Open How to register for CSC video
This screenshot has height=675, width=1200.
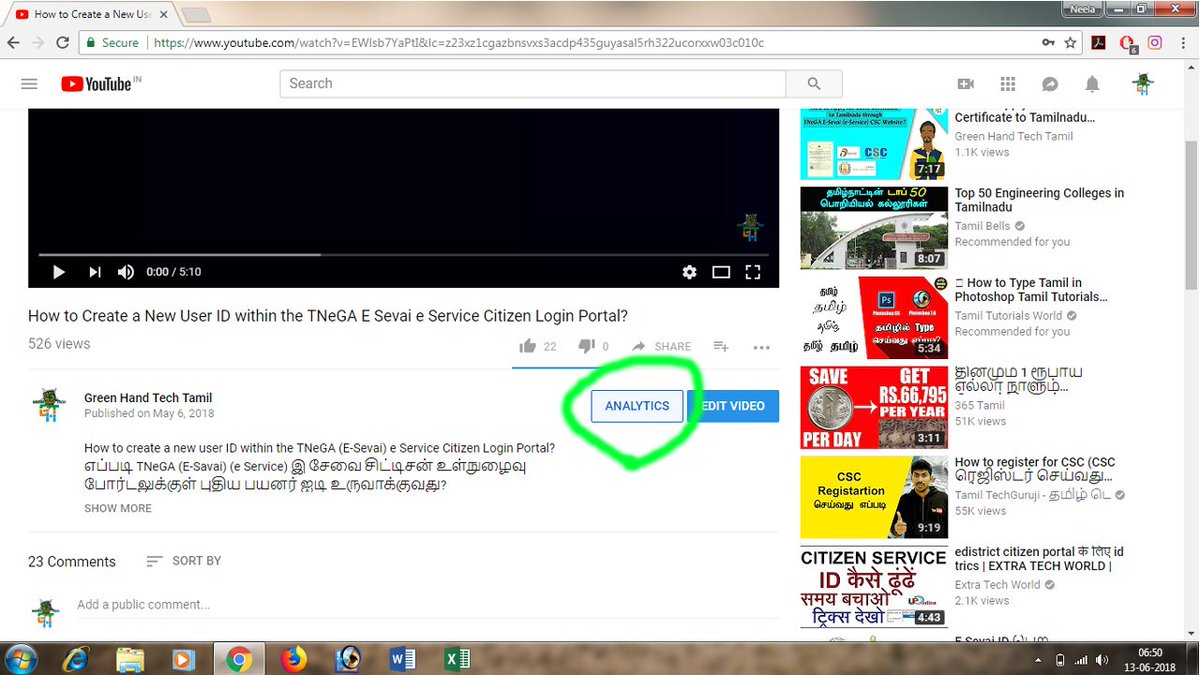click(1035, 469)
